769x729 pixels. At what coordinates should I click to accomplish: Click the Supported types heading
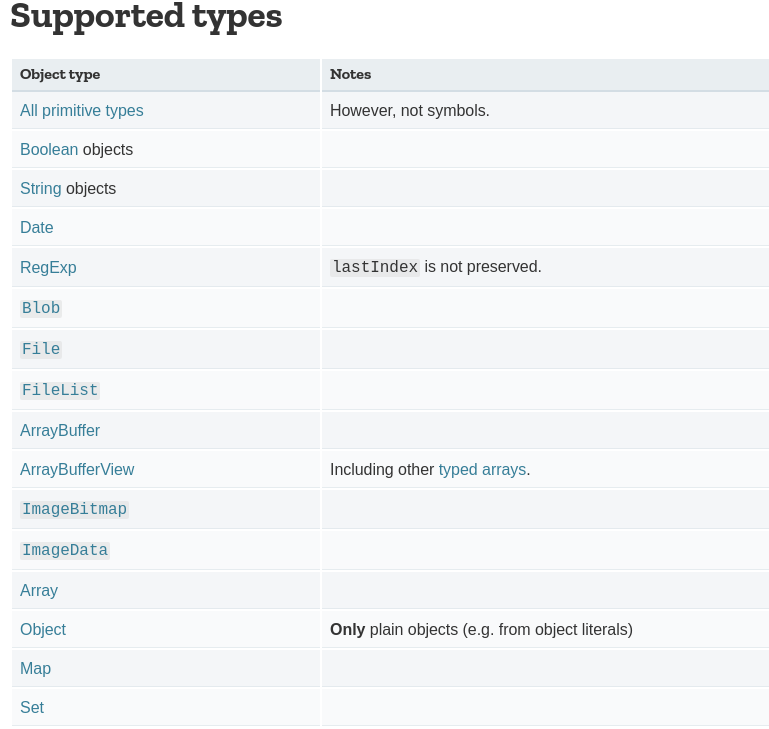(x=146, y=17)
